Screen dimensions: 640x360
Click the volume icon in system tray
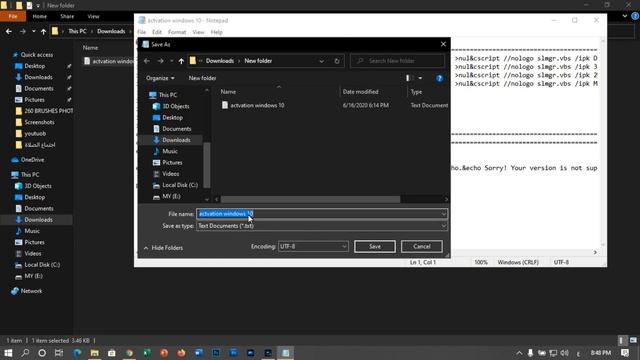coord(564,353)
